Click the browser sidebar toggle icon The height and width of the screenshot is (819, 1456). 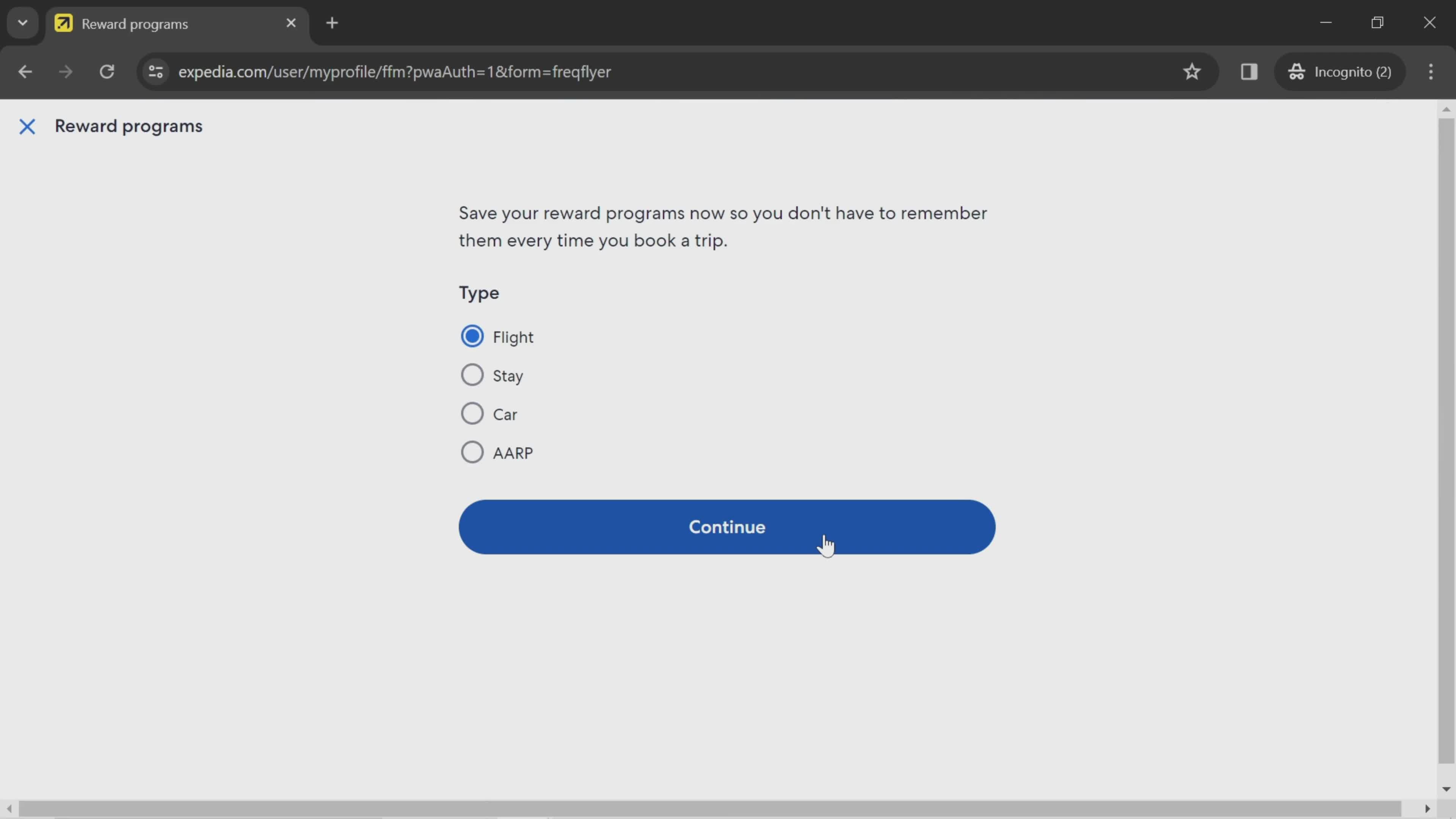[x=1249, y=71]
